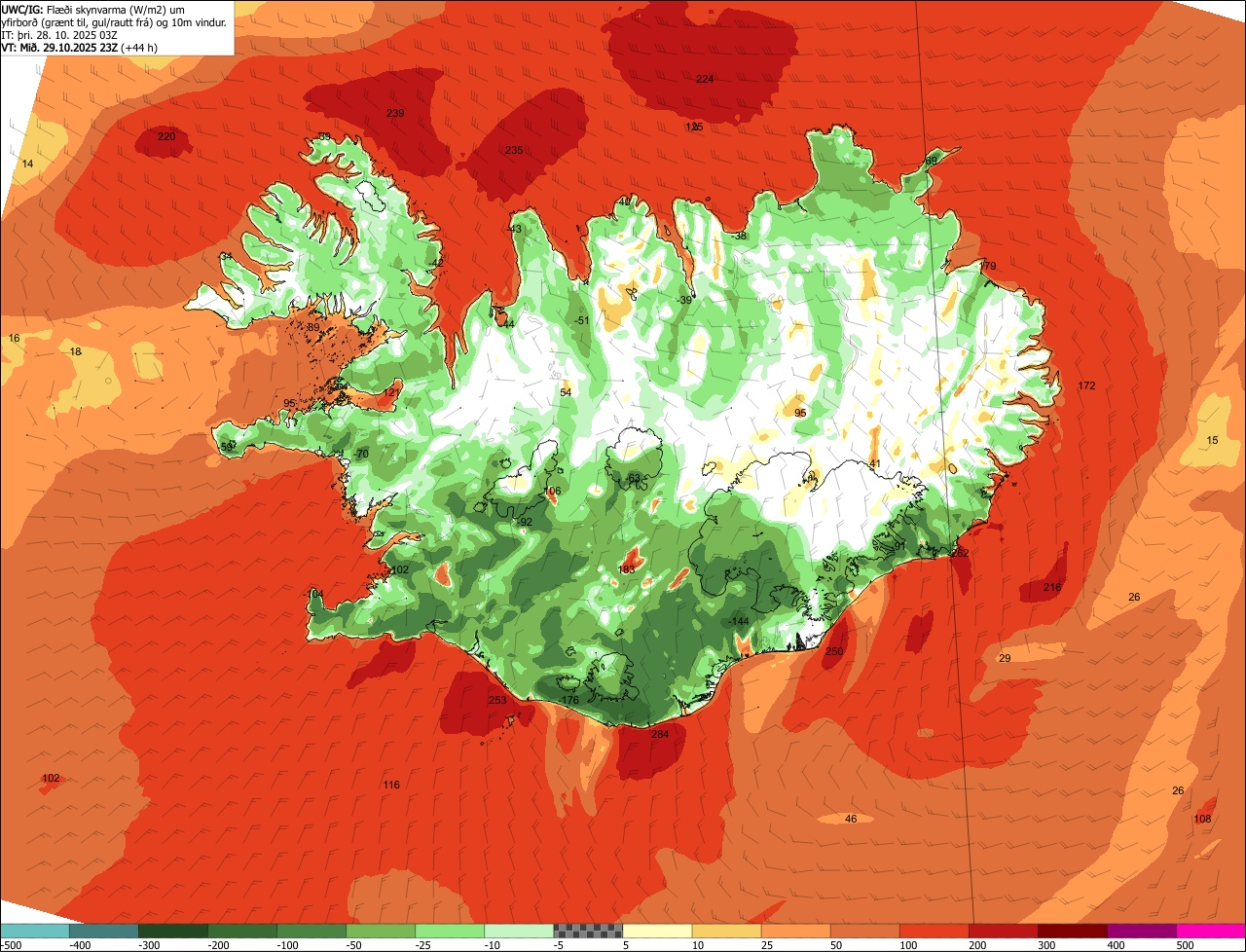The image size is (1246, 952).
Task: Click the '500' label at the scale's end
Action: coord(1184,945)
